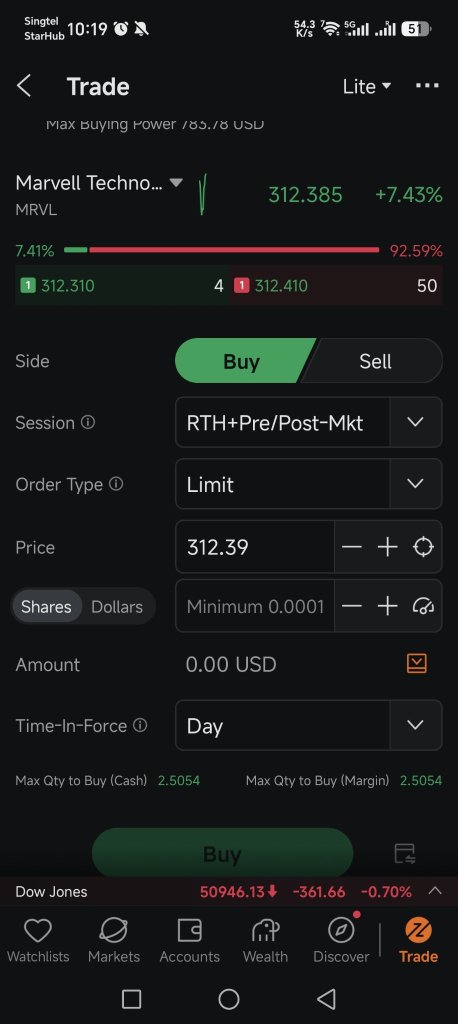Open the orders icon beside Buy button
The height and width of the screenshot is (1024, 458).
[405, 854]
